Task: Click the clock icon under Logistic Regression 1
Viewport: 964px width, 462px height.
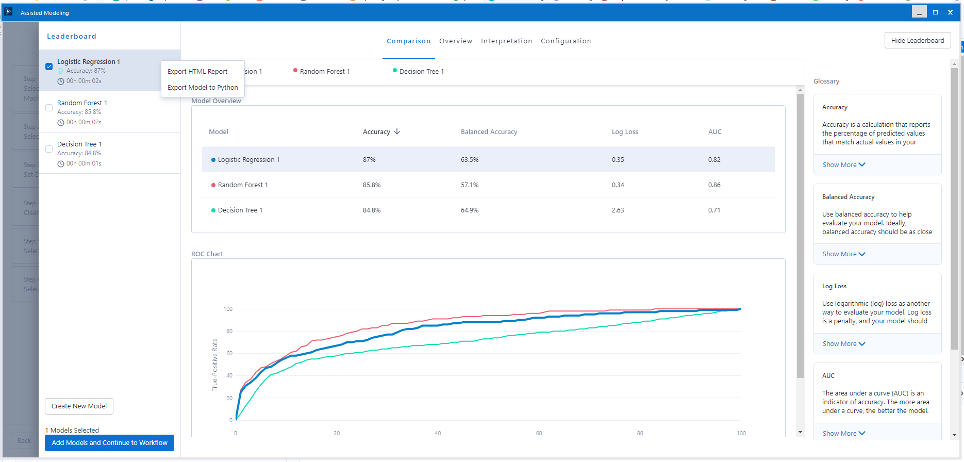Action: point(61,80)
